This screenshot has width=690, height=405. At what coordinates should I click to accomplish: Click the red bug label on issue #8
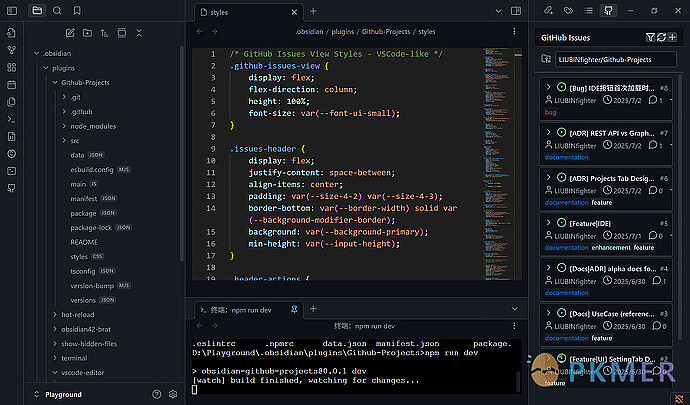click(550, 112)
